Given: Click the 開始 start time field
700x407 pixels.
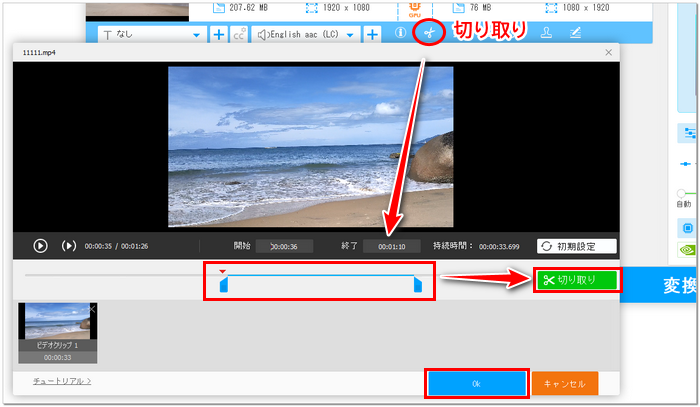Looking at the screenshot, I should click(284, 246).
